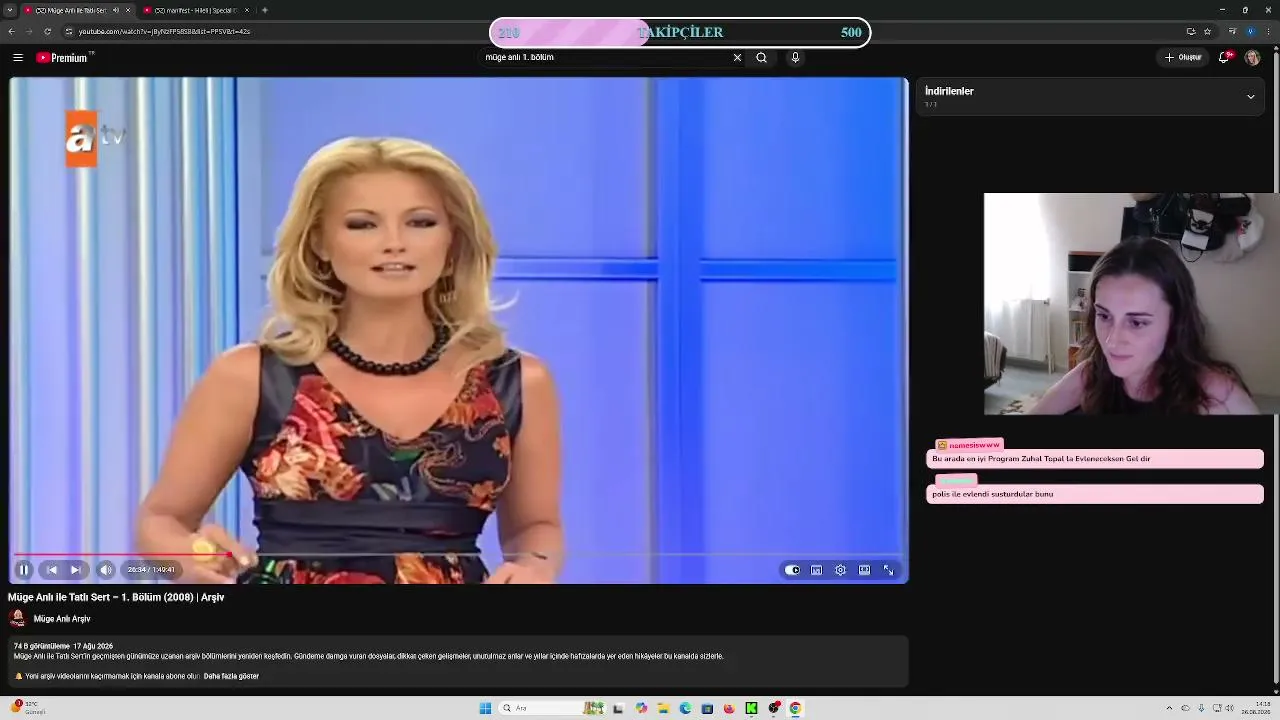Expand the İndirilenler playlist panel
This screenshot has width=1280, height=720.
point(1250,97)
